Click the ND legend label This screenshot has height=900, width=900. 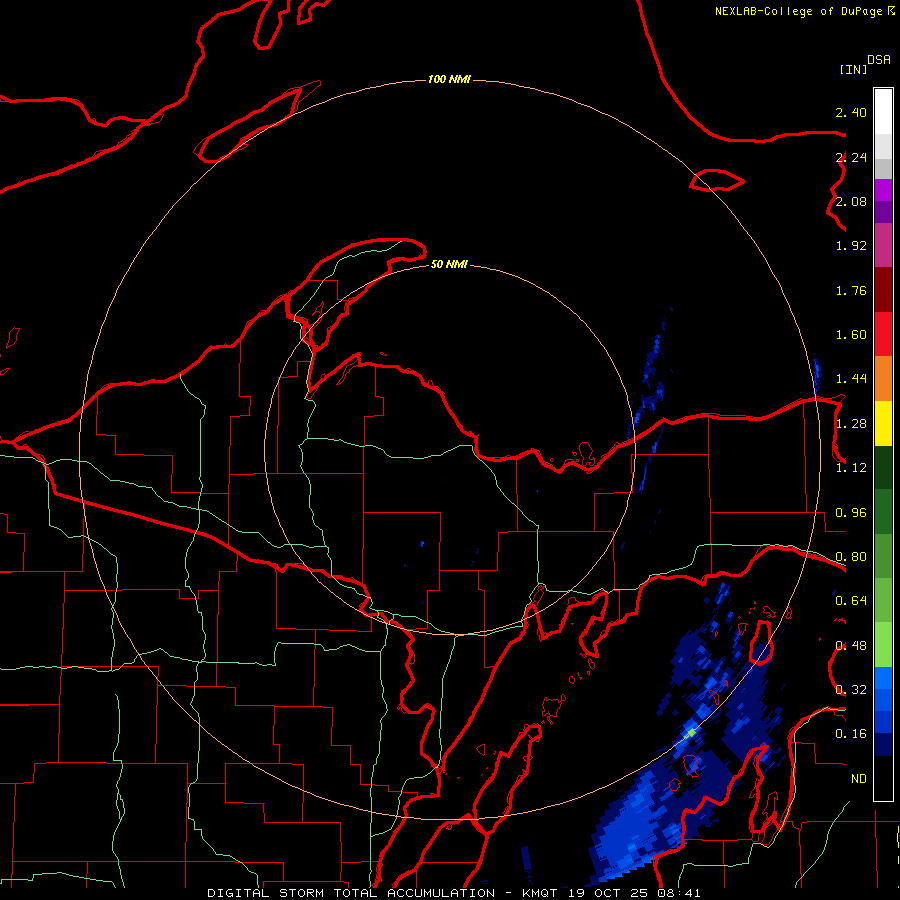click(859, 779)
